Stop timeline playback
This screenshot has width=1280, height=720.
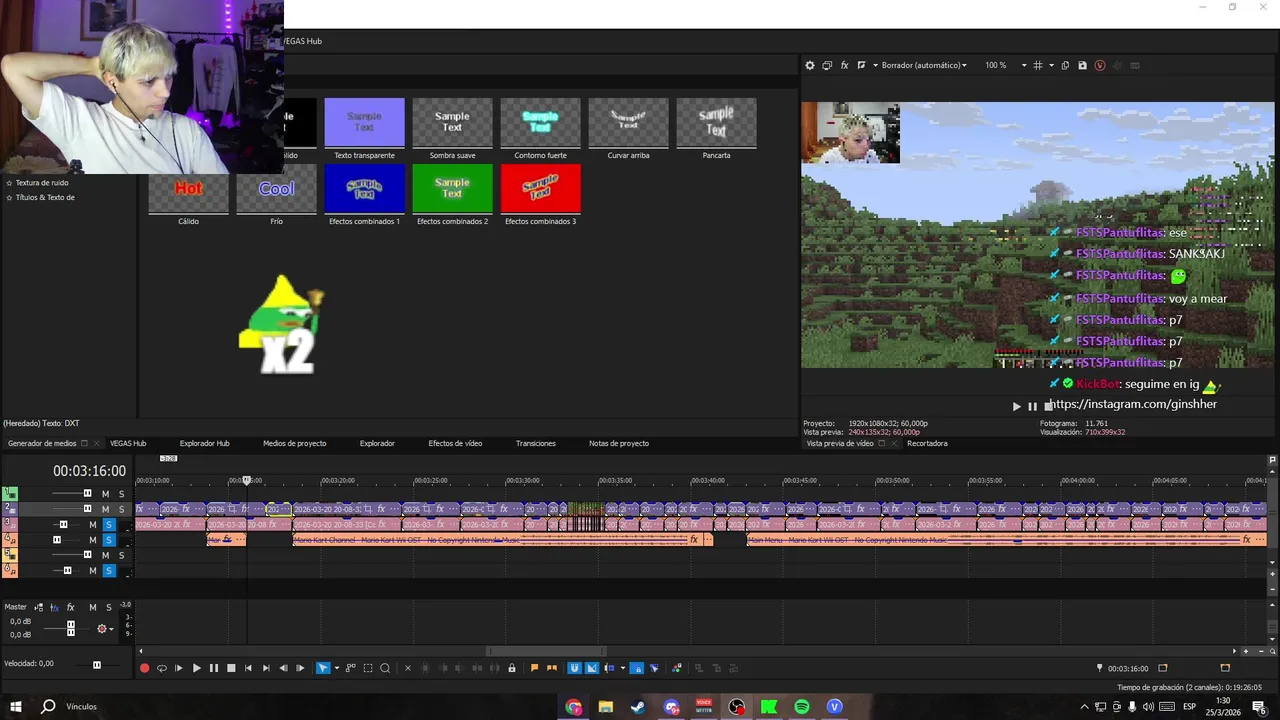coord(230,668)
